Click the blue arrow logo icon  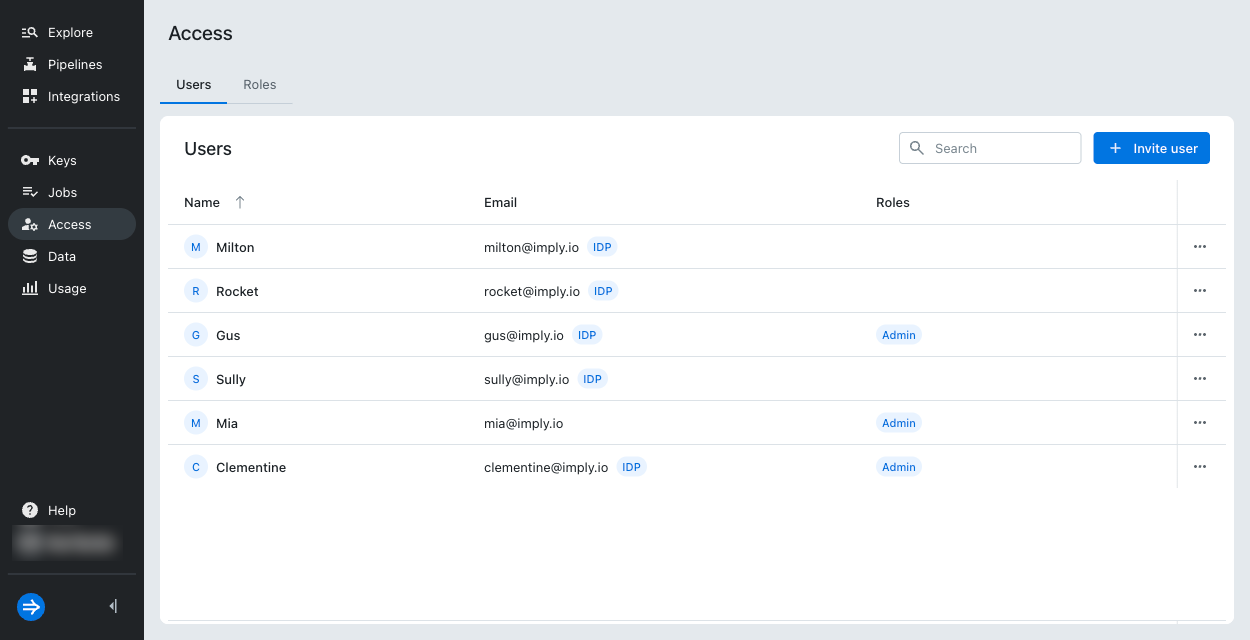(x=31, y=606)
